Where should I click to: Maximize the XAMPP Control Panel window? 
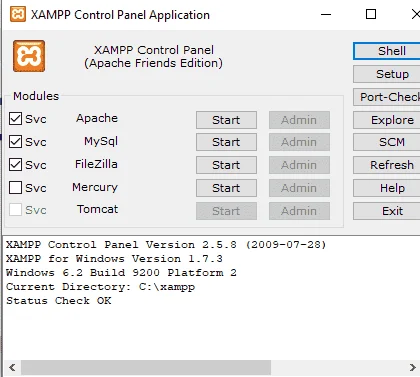(x=371, y=14)
